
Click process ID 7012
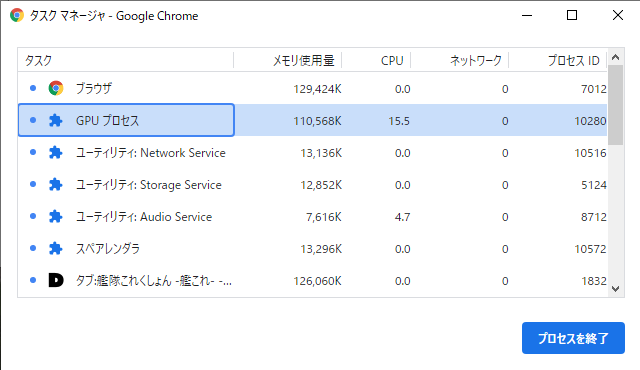(593, 89)
